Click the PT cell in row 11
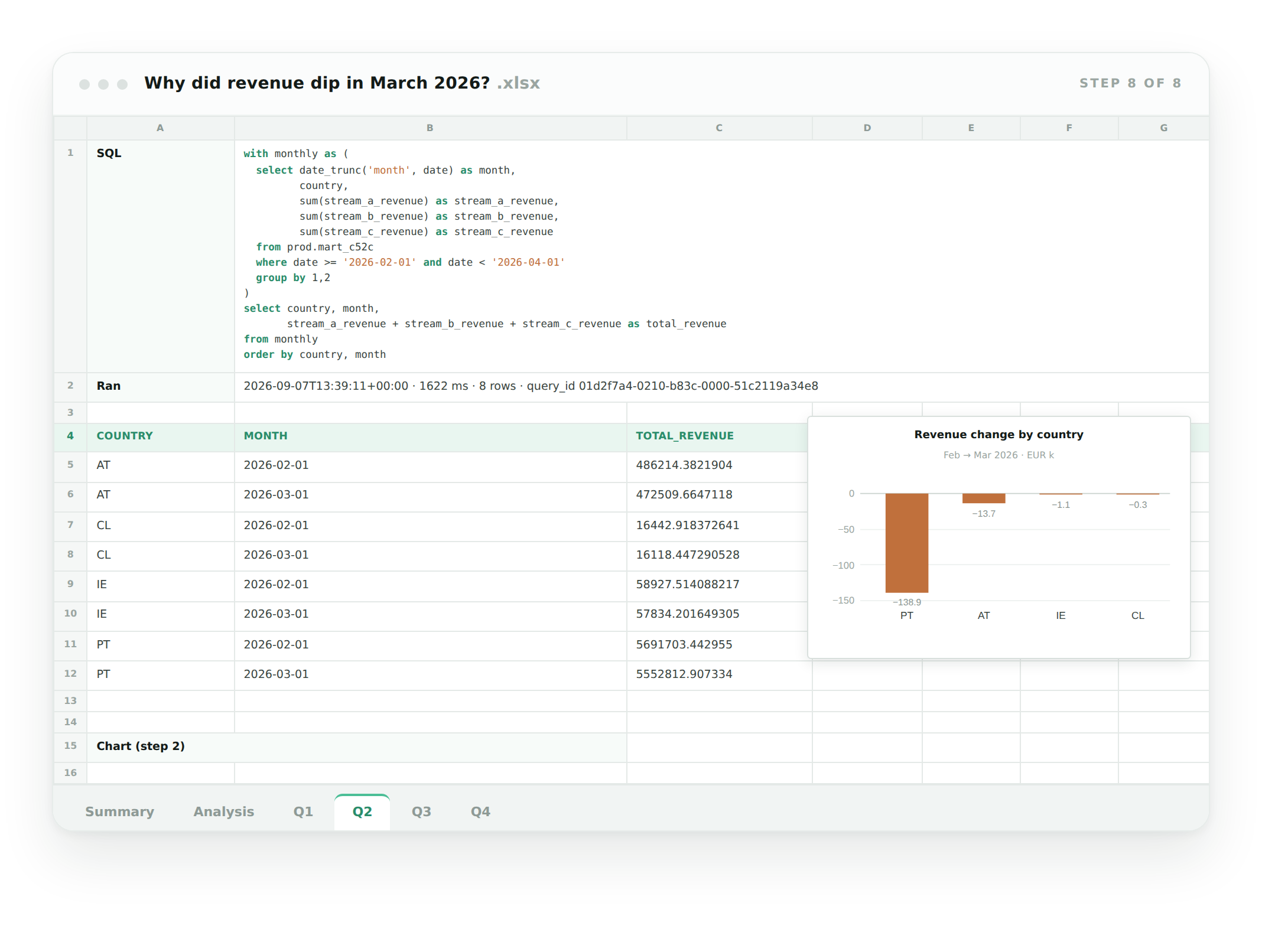This screenshot has width=1262, height=952. 160,645
